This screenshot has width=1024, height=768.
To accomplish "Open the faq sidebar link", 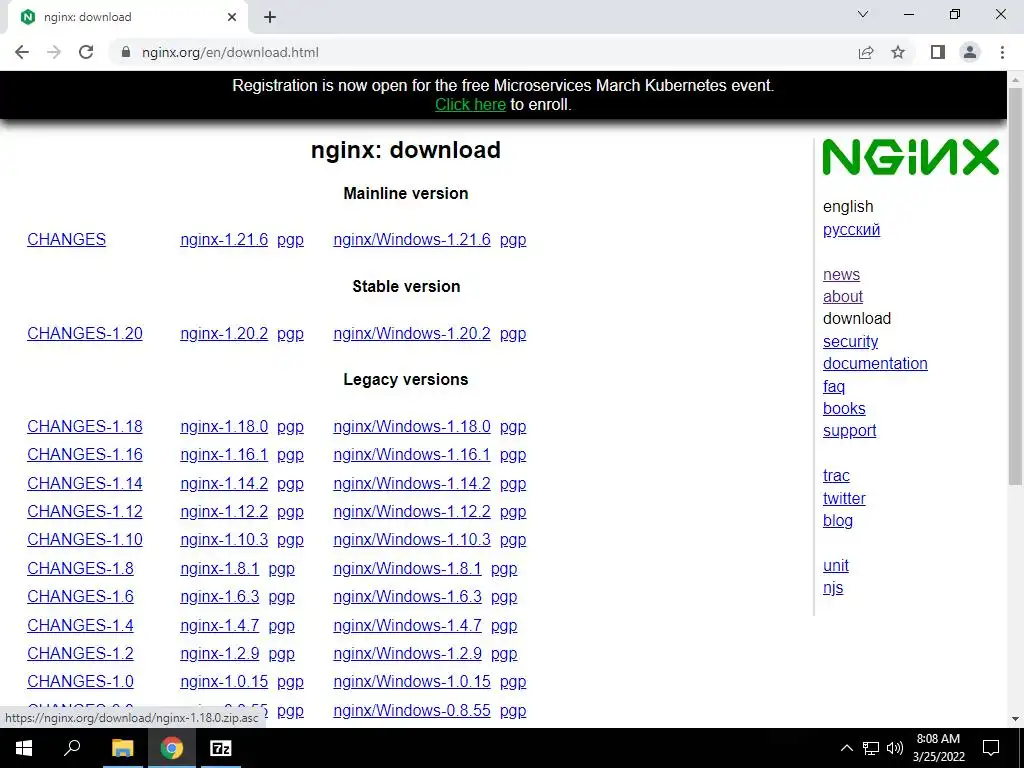I will (x=834, y=387).
